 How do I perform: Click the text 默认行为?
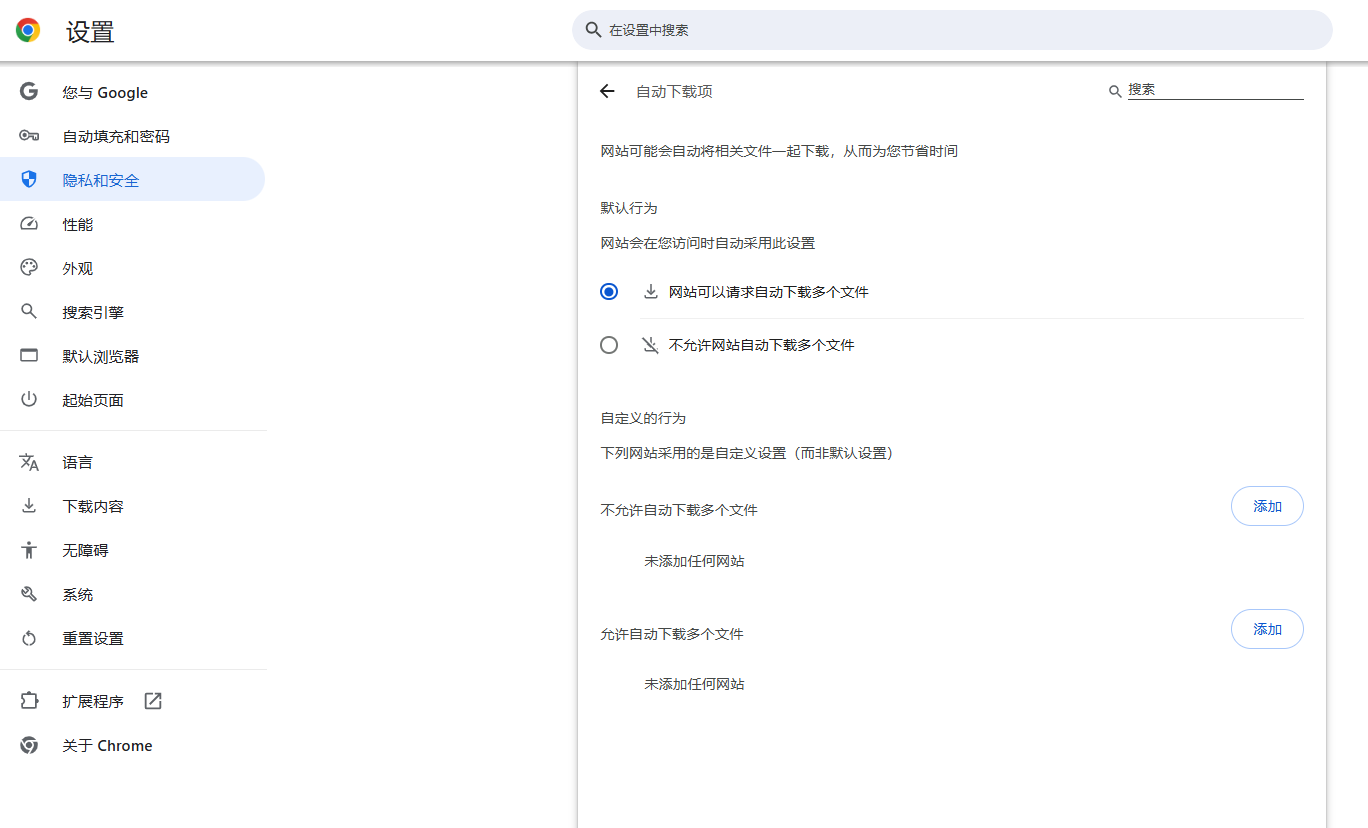[629, 208]
